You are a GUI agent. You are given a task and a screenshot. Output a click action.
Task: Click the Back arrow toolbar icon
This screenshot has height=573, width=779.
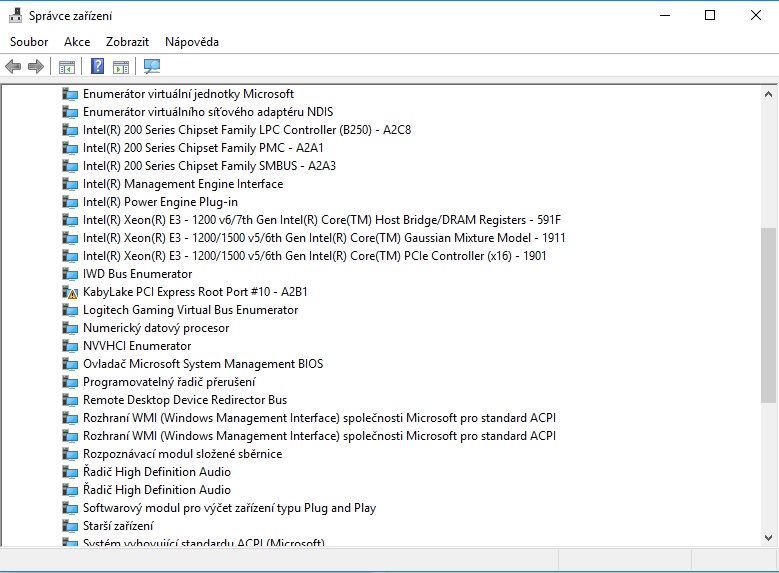pyautogui.click(x=13, y=67)
